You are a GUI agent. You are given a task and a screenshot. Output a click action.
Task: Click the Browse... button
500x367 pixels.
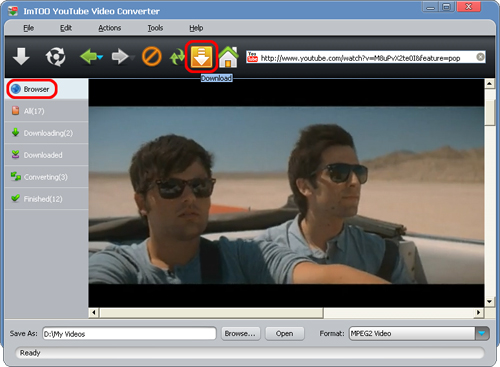(x=240, y=333)
